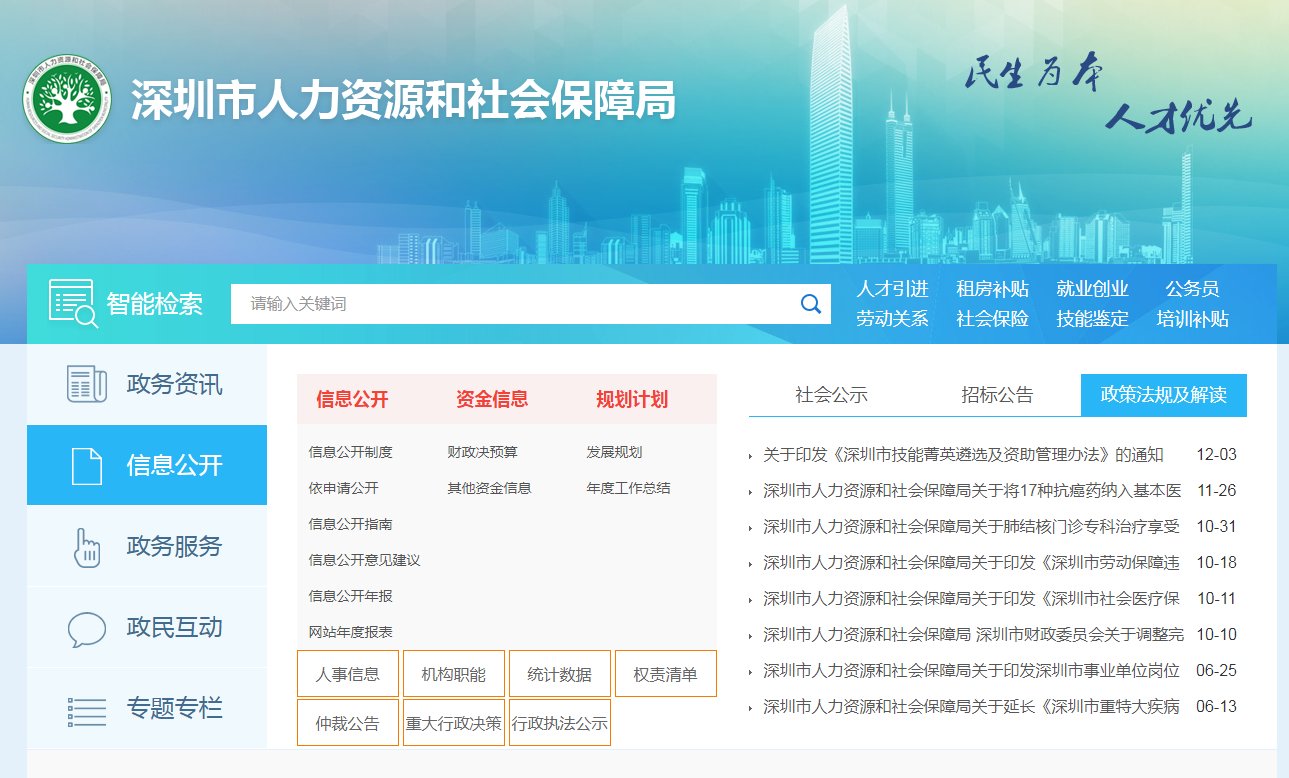This screenshot has height=778, width=1289.
Task: Open the 深圳市社会医疗保 article dated 10-11
Action: point(972,599)
